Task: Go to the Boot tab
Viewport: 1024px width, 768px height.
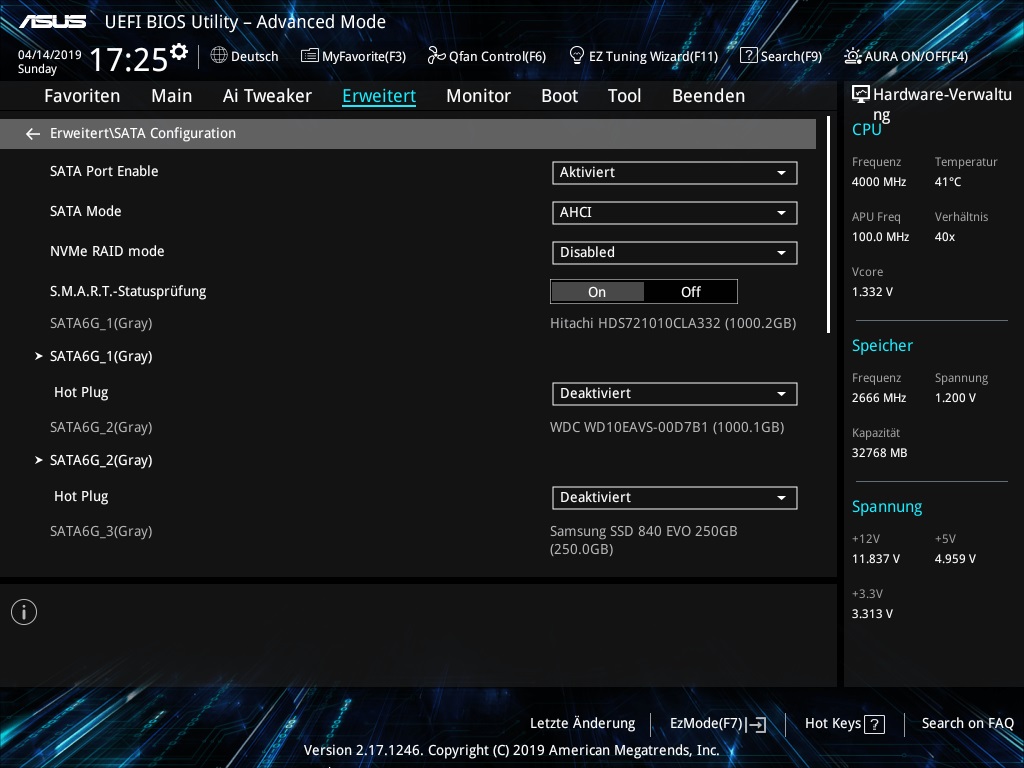Action: [x=560, y=96]
